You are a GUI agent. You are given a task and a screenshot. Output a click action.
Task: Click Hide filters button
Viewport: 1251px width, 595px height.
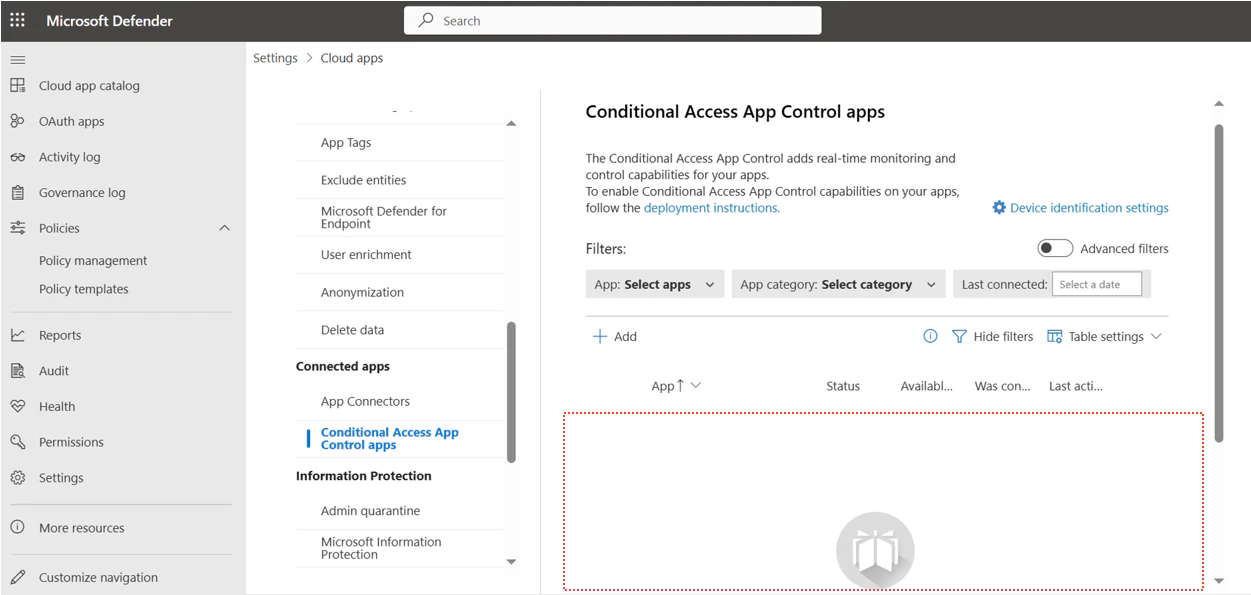coord(992,336)
